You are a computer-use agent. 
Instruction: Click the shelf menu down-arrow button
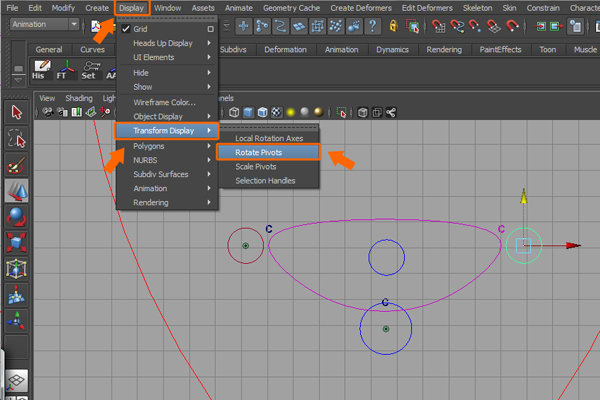coord(18,81)
